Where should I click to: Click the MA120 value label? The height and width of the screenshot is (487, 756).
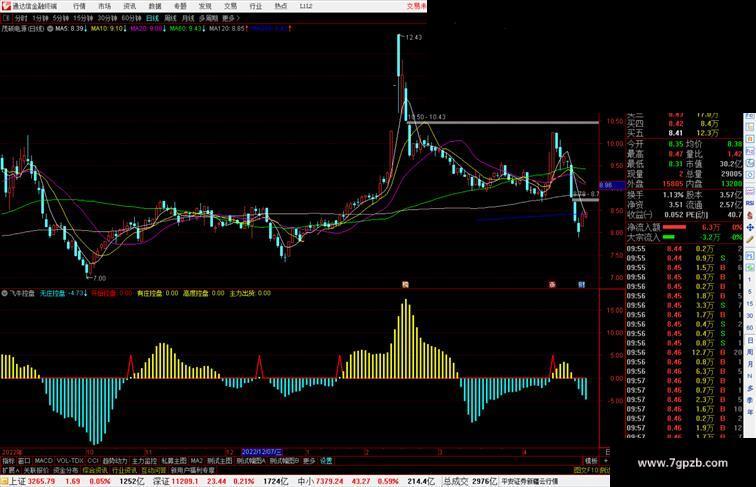tap(228, 29)
